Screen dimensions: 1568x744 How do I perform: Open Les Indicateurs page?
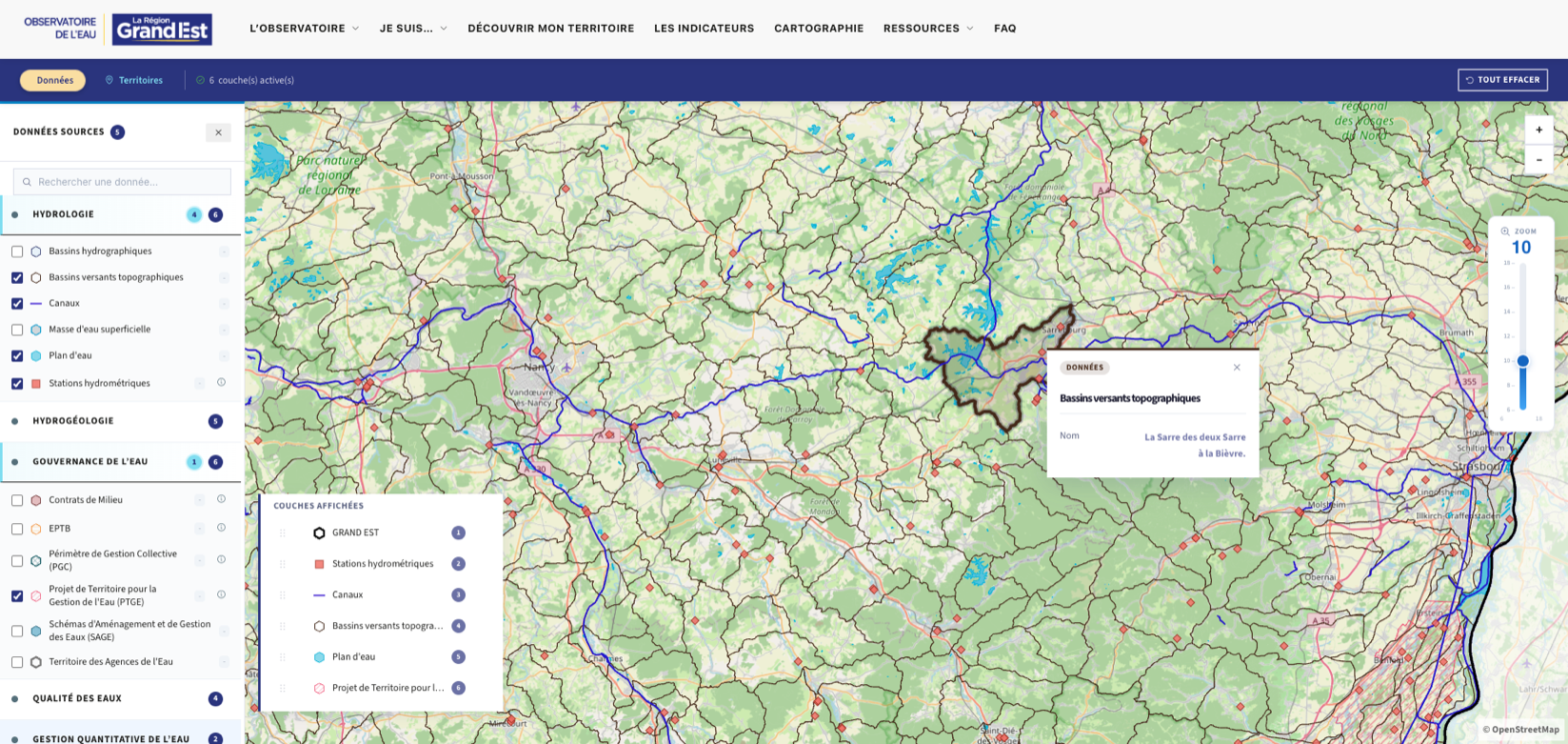click(x=704, y=29)
